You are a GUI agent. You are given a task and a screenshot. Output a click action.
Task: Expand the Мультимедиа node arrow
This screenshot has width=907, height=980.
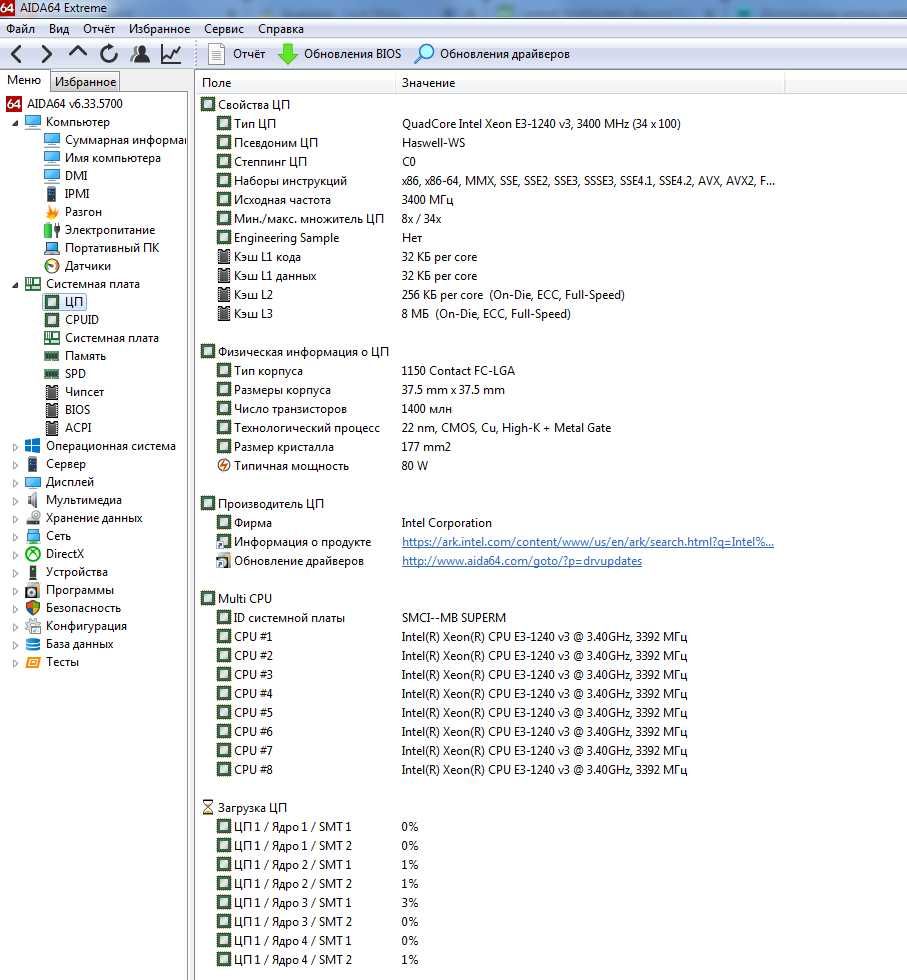point(15,501)
